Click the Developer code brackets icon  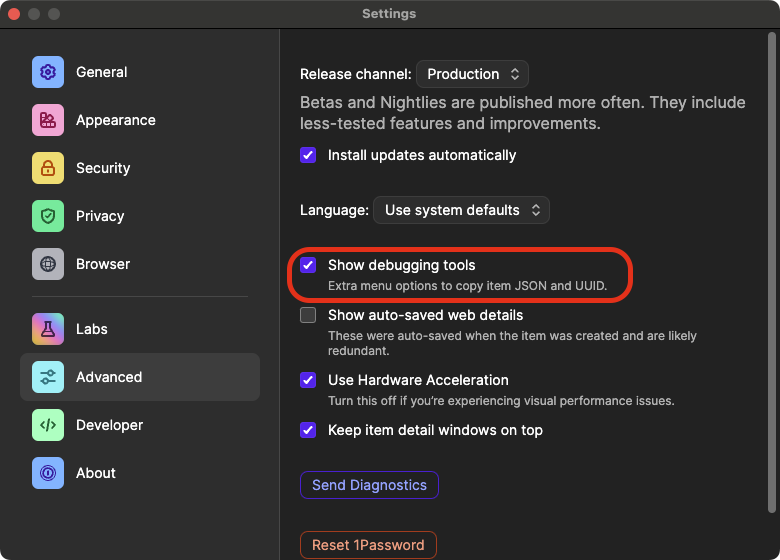pyautogui.click(x=48, y=425)
